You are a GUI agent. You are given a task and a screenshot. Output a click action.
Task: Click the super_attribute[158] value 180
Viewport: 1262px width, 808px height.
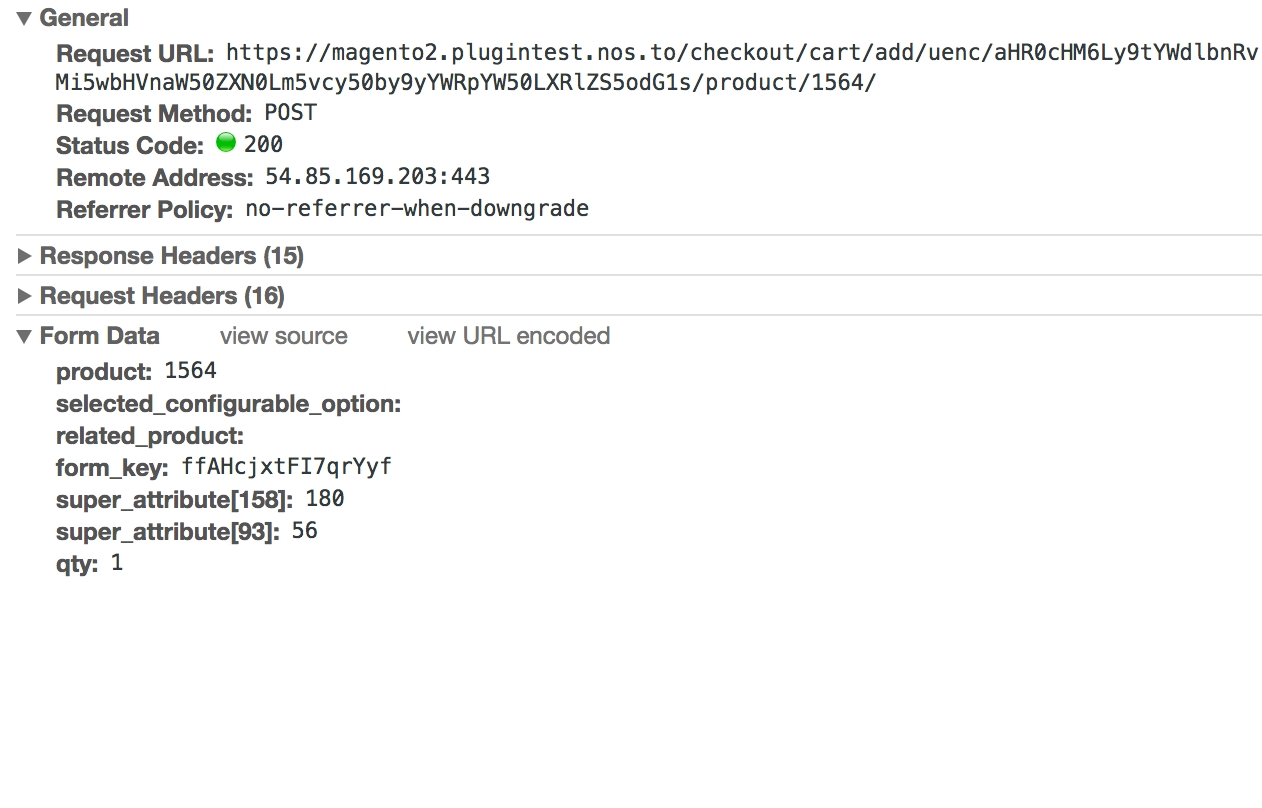[325, 499]
